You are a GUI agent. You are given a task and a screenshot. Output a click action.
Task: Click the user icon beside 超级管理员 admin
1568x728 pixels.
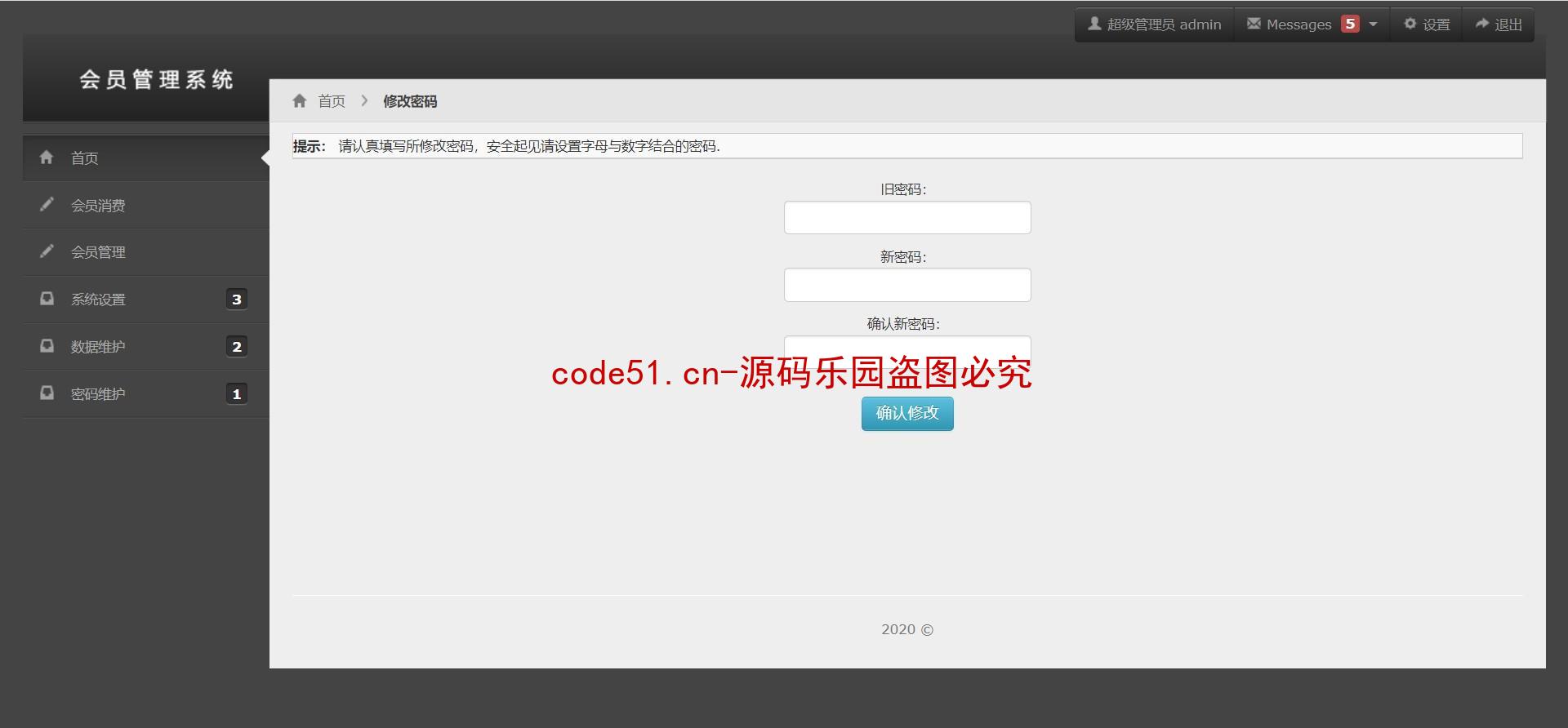point(1094,24)
